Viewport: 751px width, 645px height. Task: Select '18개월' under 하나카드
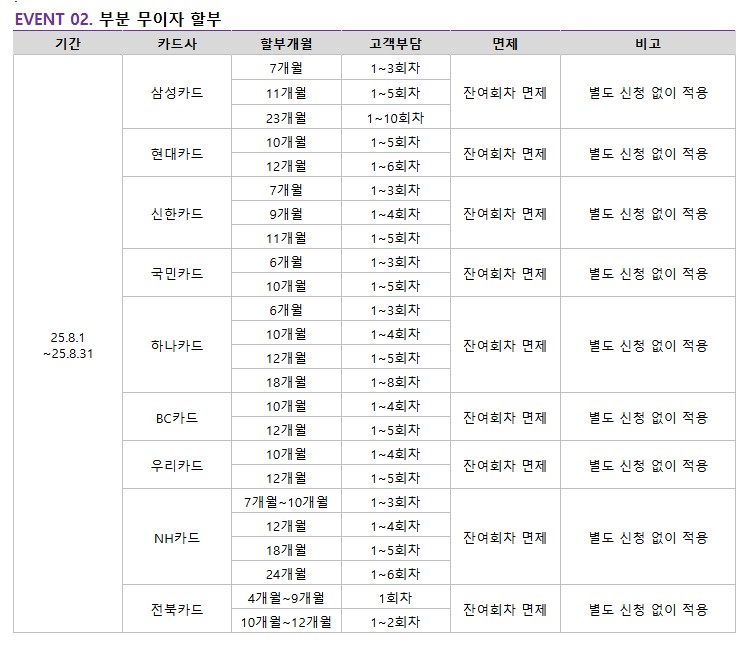click(286, 382)
